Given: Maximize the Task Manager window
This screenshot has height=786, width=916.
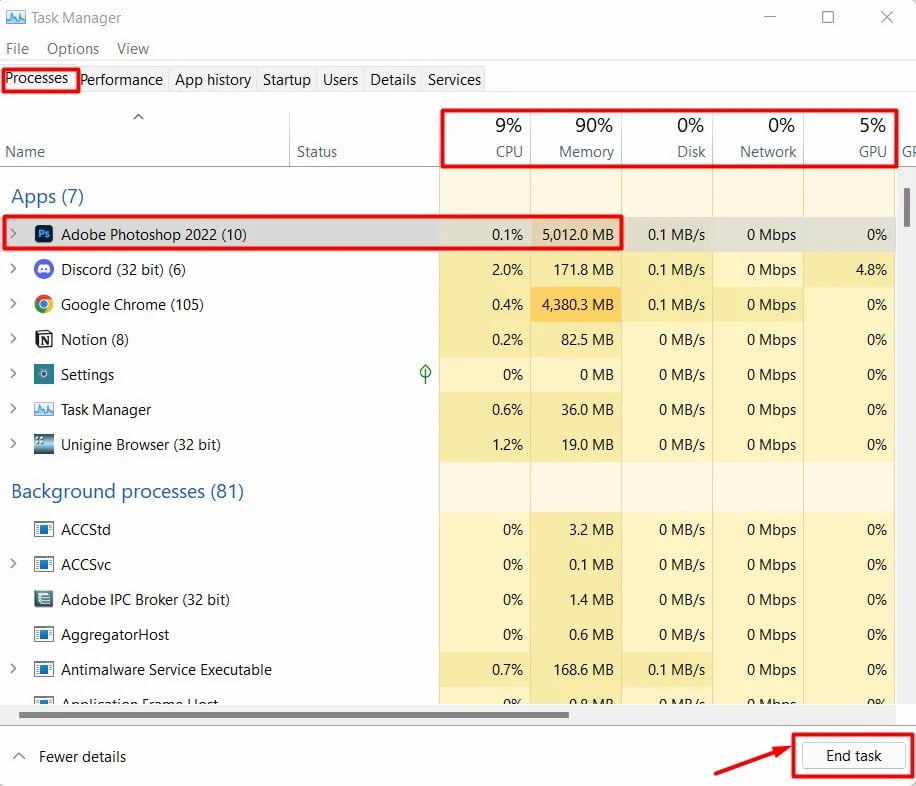Looking at the screenshot, I should [x=828, y=17].
